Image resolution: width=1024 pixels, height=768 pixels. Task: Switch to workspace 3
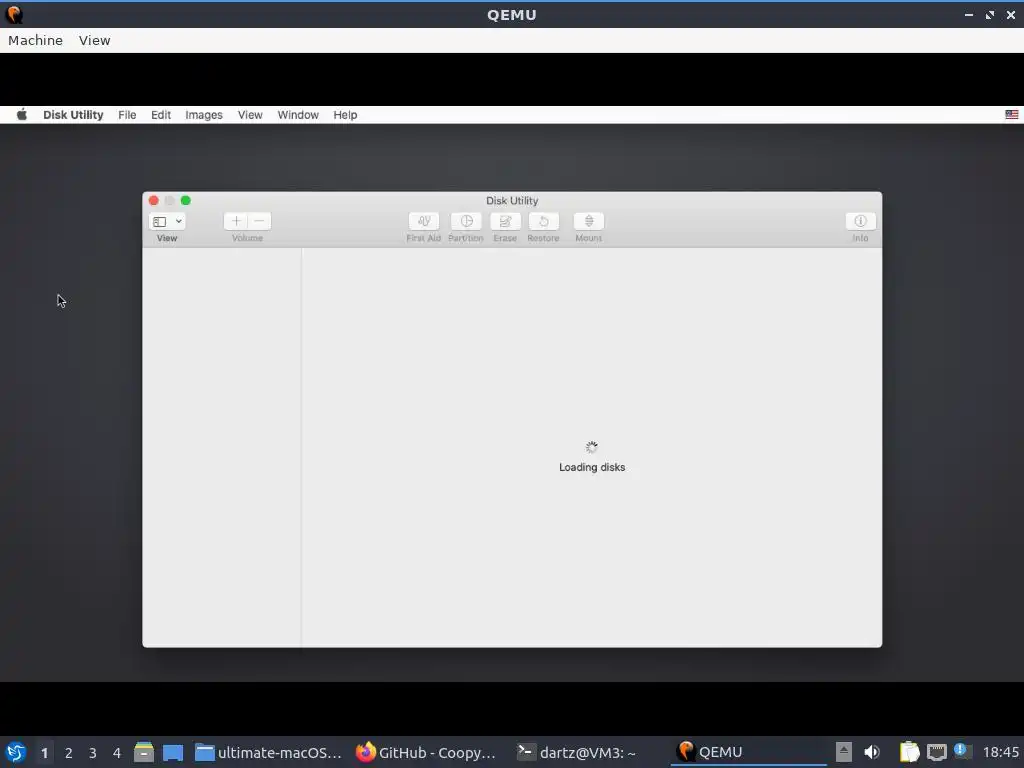[x=93, y=753]
